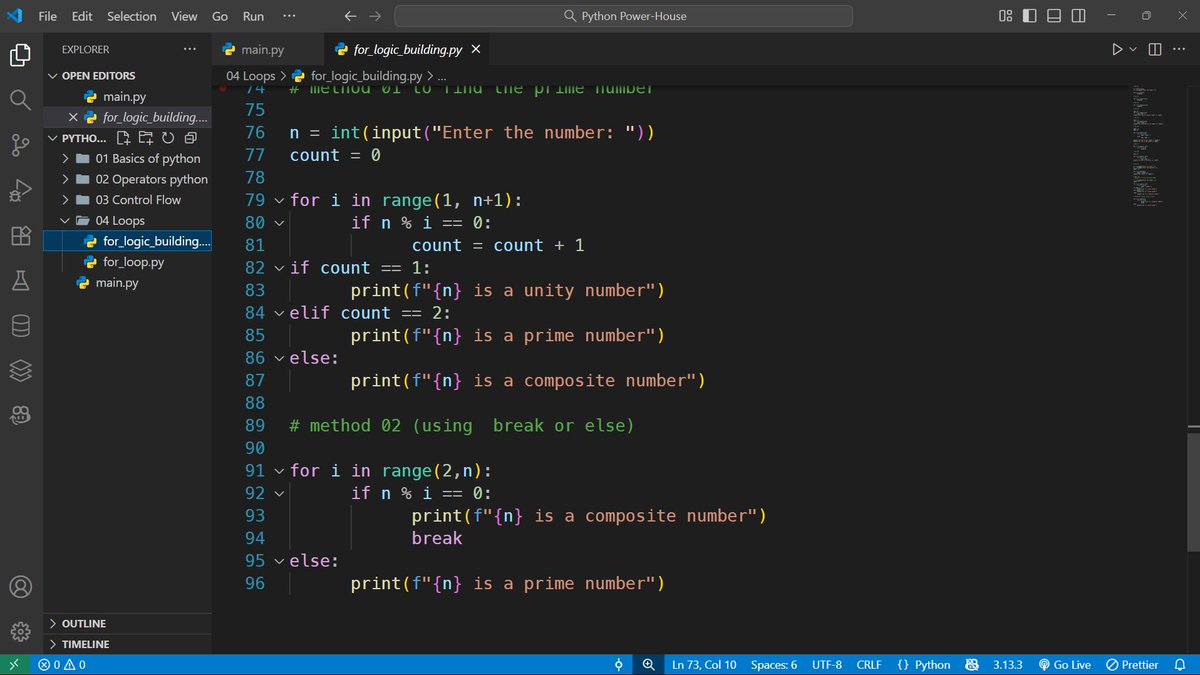This screenshot has width=1200, height=675.
Task: Change the UTF-8 file encoding
Action: pos(827,664)
